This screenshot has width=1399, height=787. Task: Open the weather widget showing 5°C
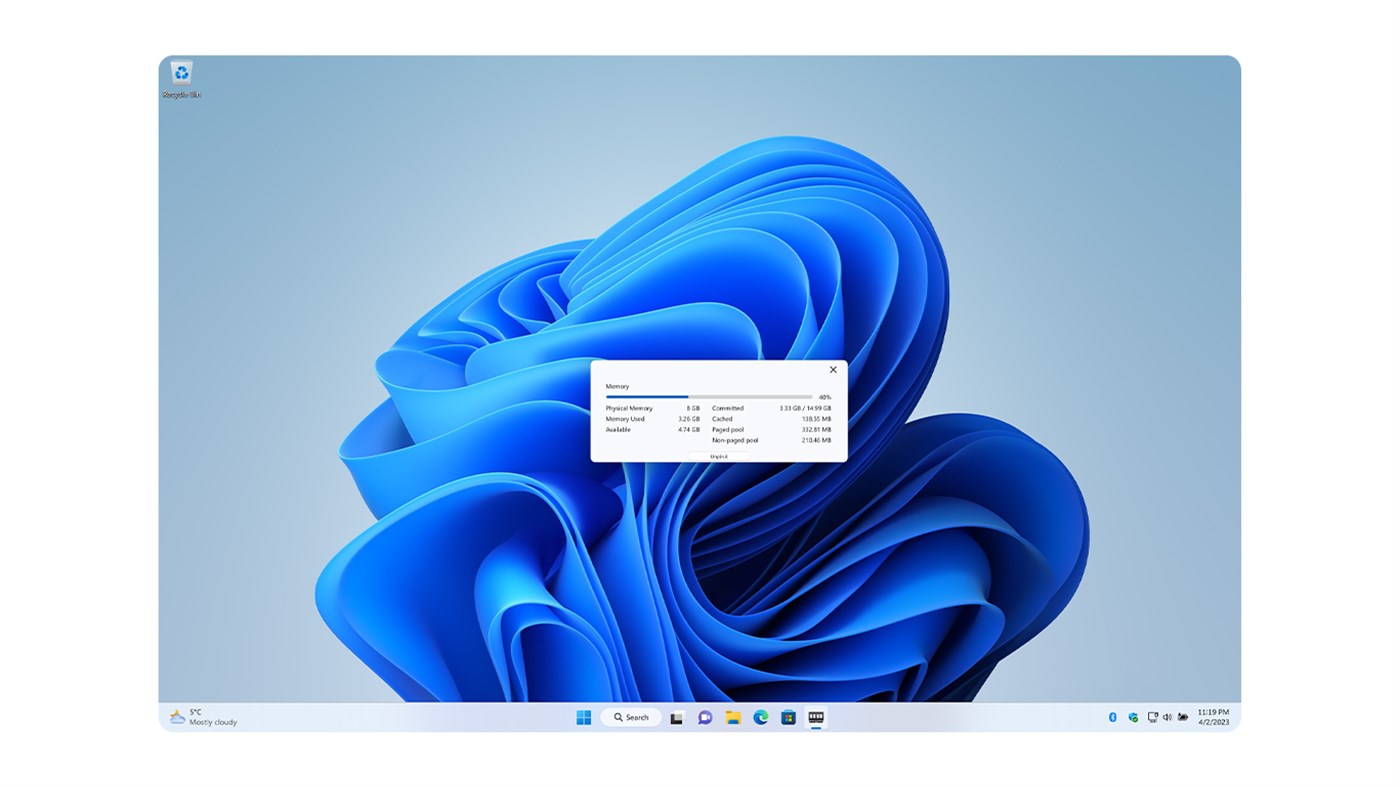(203, 717)
